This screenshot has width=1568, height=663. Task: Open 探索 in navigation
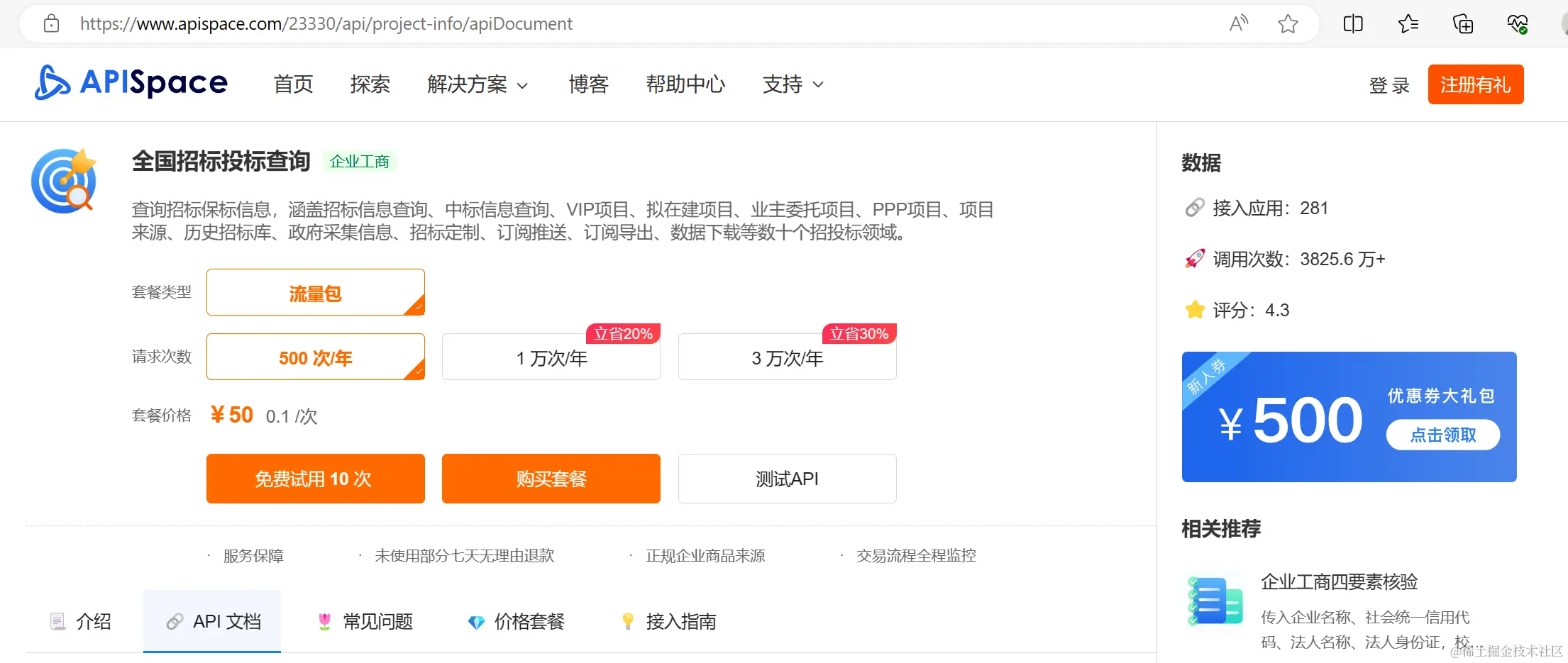coord(370,84)
